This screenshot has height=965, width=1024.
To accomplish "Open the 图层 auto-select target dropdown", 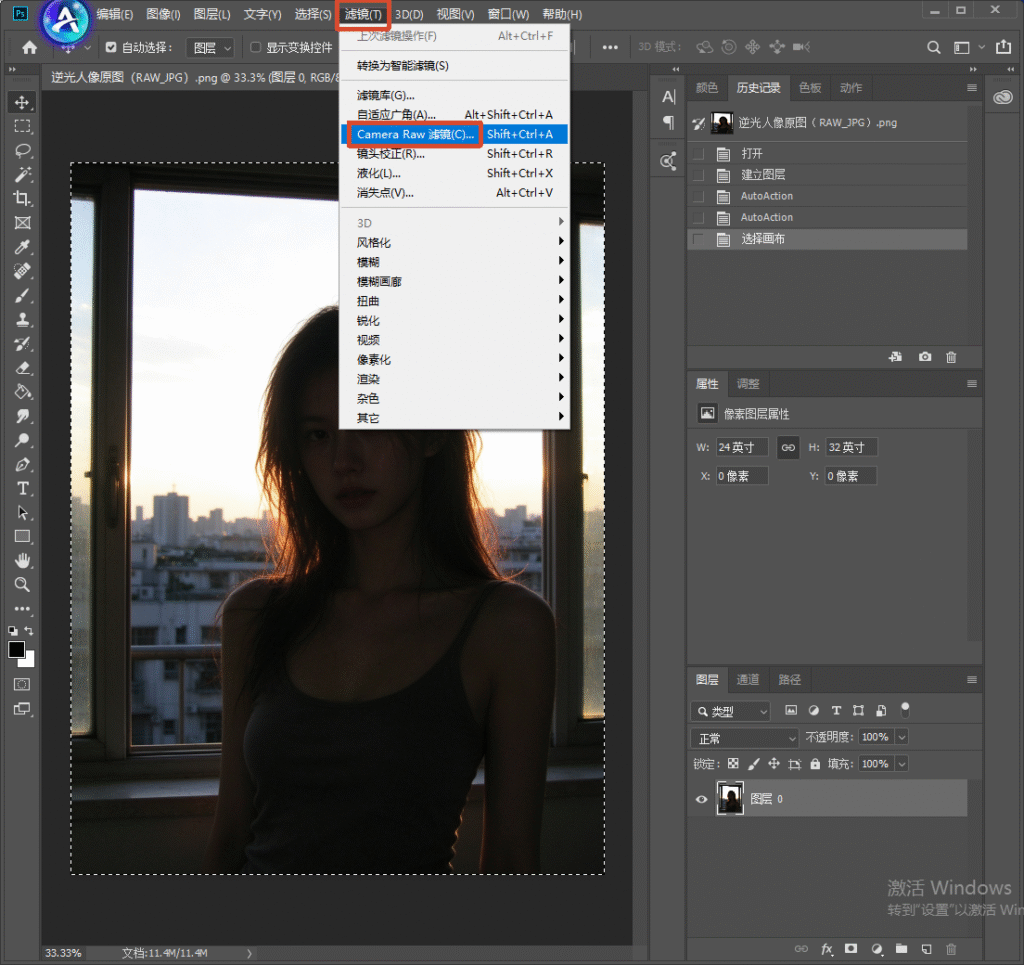I will tap(210, 48).
